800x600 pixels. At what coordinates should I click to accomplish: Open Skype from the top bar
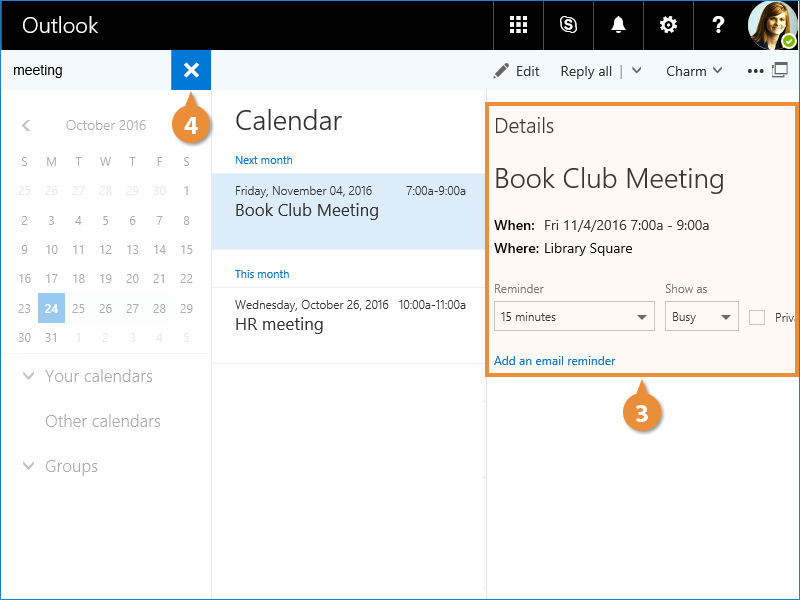coord(568,25)
